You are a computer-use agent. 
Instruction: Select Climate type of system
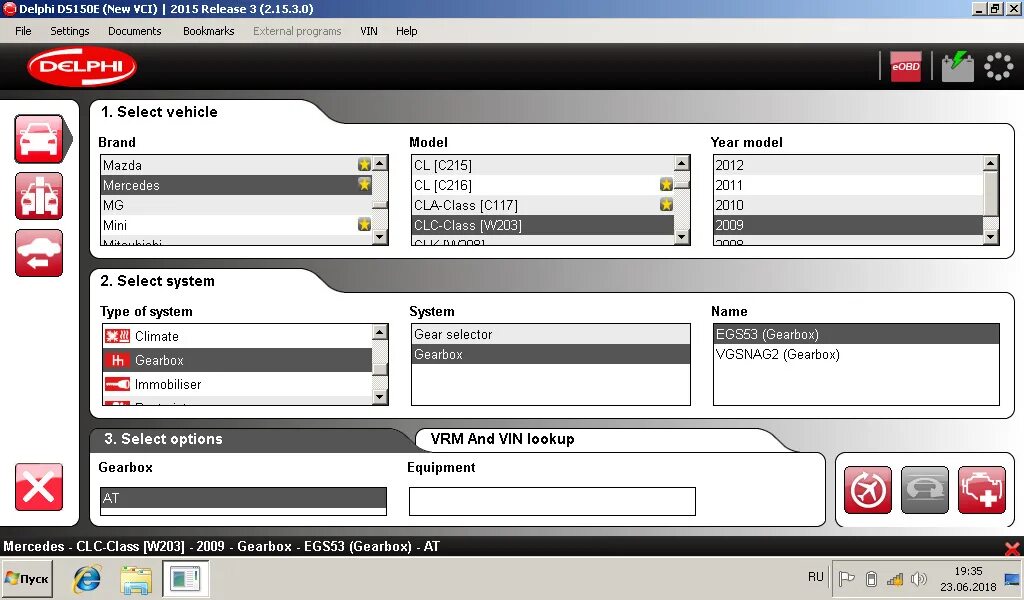238,336
